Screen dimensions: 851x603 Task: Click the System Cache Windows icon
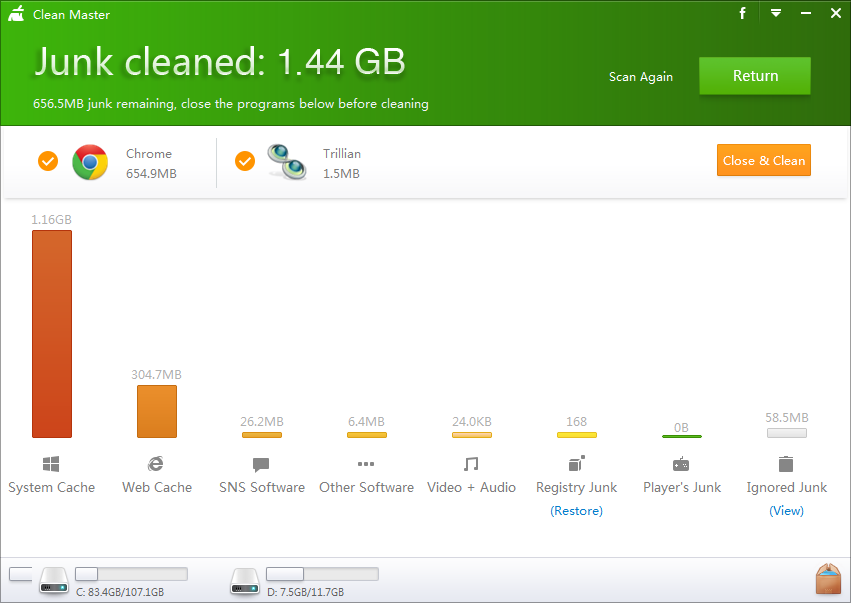pos(51,464)
